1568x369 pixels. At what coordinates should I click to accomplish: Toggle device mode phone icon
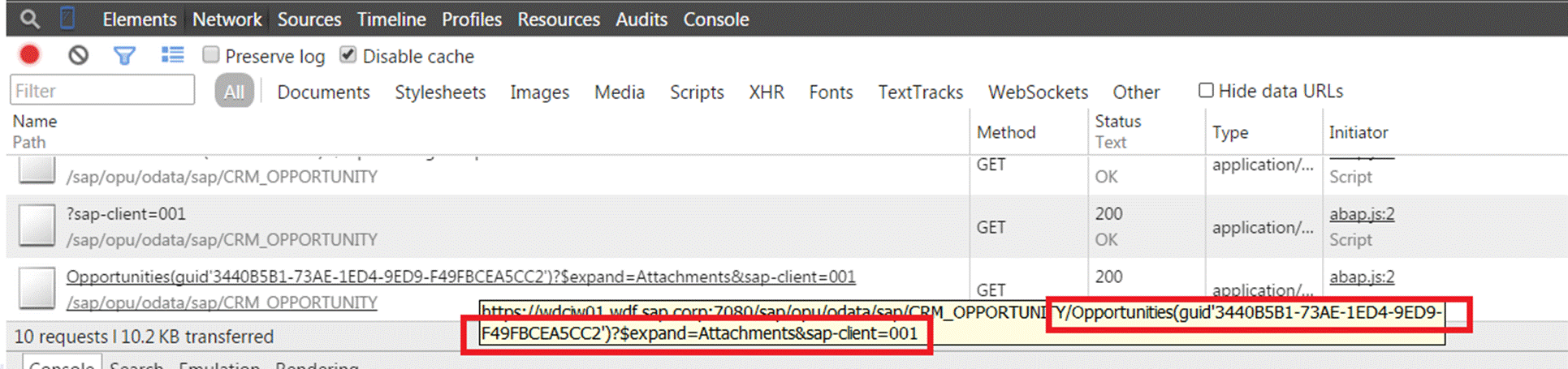[x=68, y=18]
